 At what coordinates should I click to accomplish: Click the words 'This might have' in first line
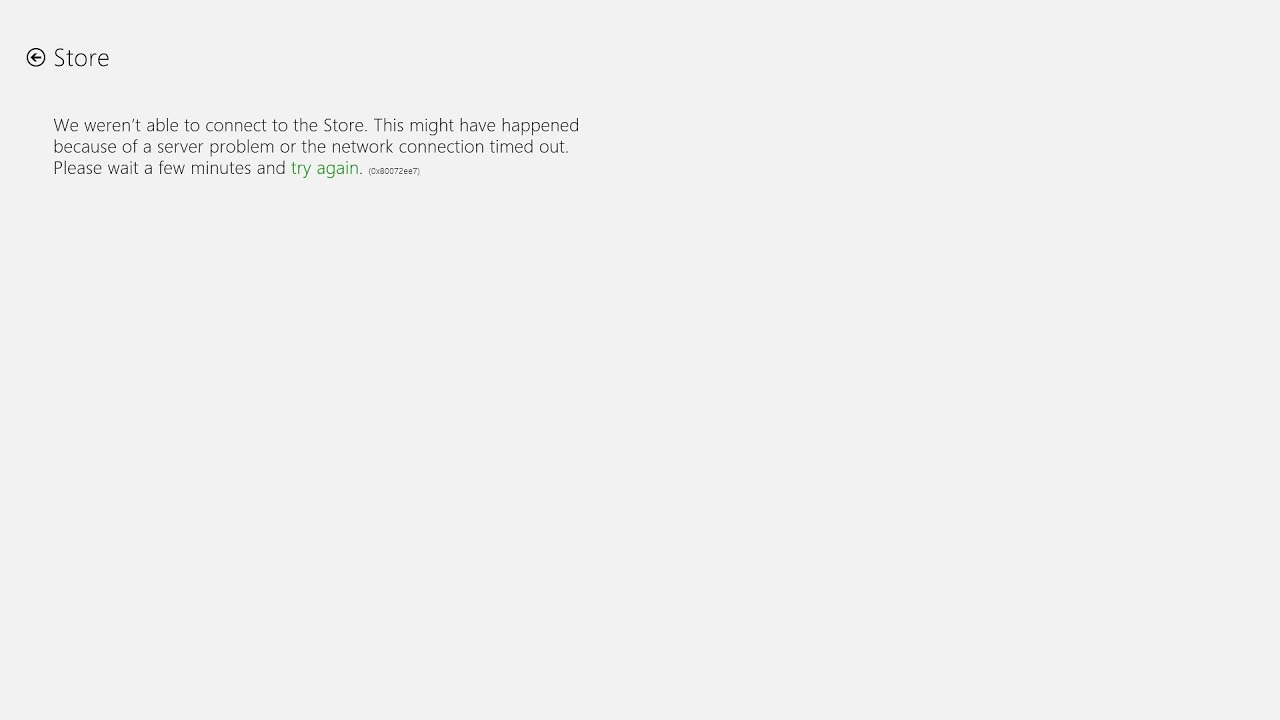[x=435, y=125]
